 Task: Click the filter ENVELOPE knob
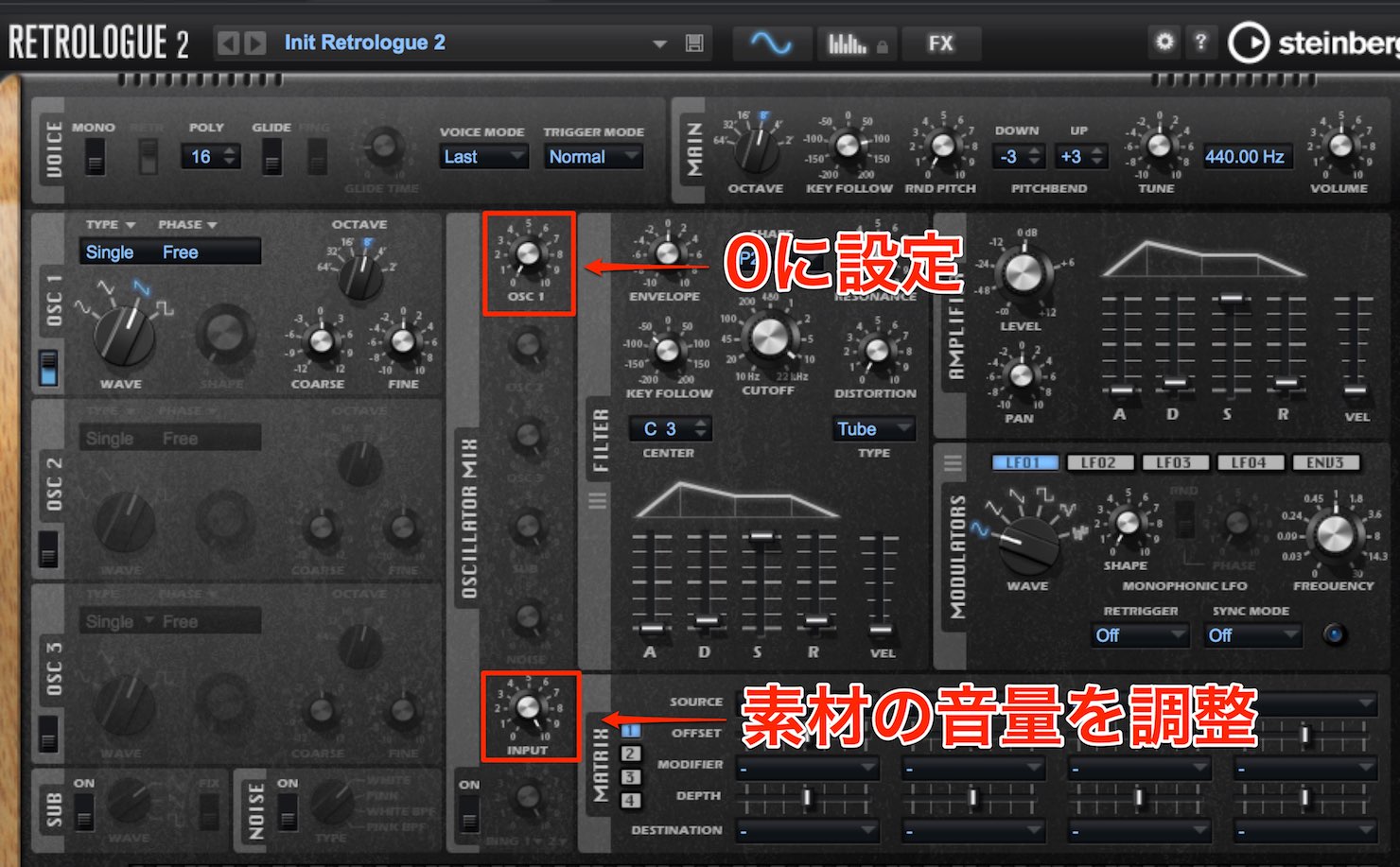point(667,253)
